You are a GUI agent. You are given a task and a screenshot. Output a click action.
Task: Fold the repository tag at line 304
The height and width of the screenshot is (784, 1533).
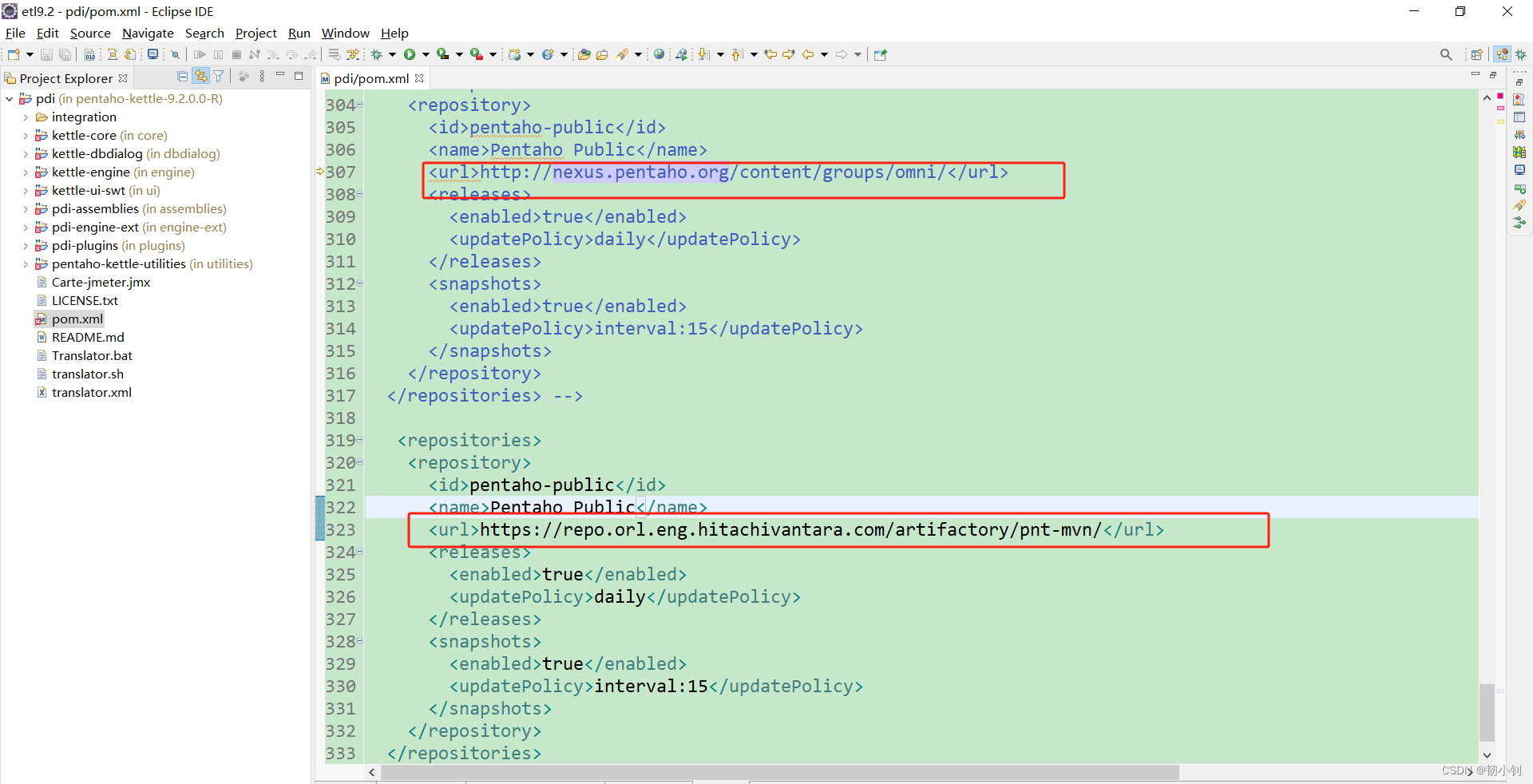click(x=360, y=105)
